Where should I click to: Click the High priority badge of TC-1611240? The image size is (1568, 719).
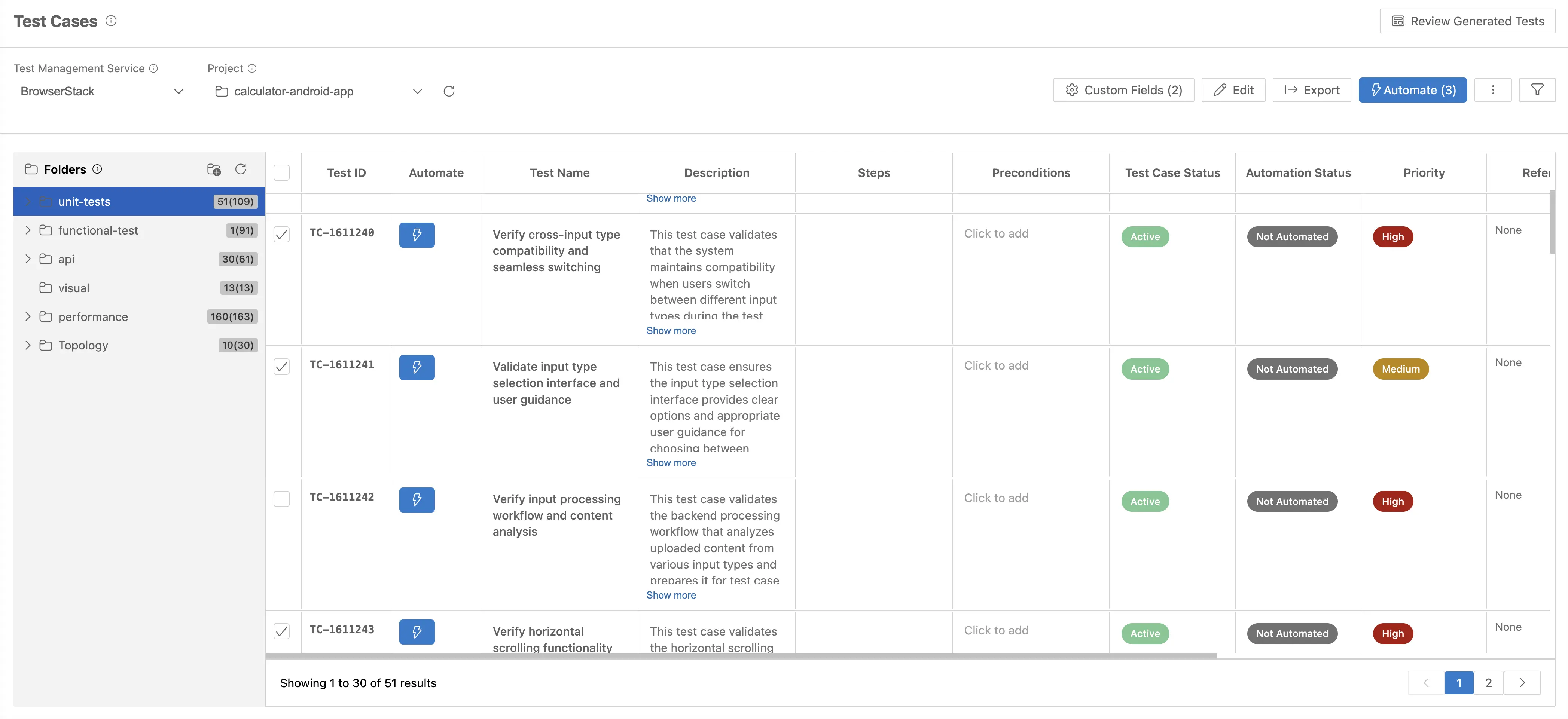[x=1393, y=237]
